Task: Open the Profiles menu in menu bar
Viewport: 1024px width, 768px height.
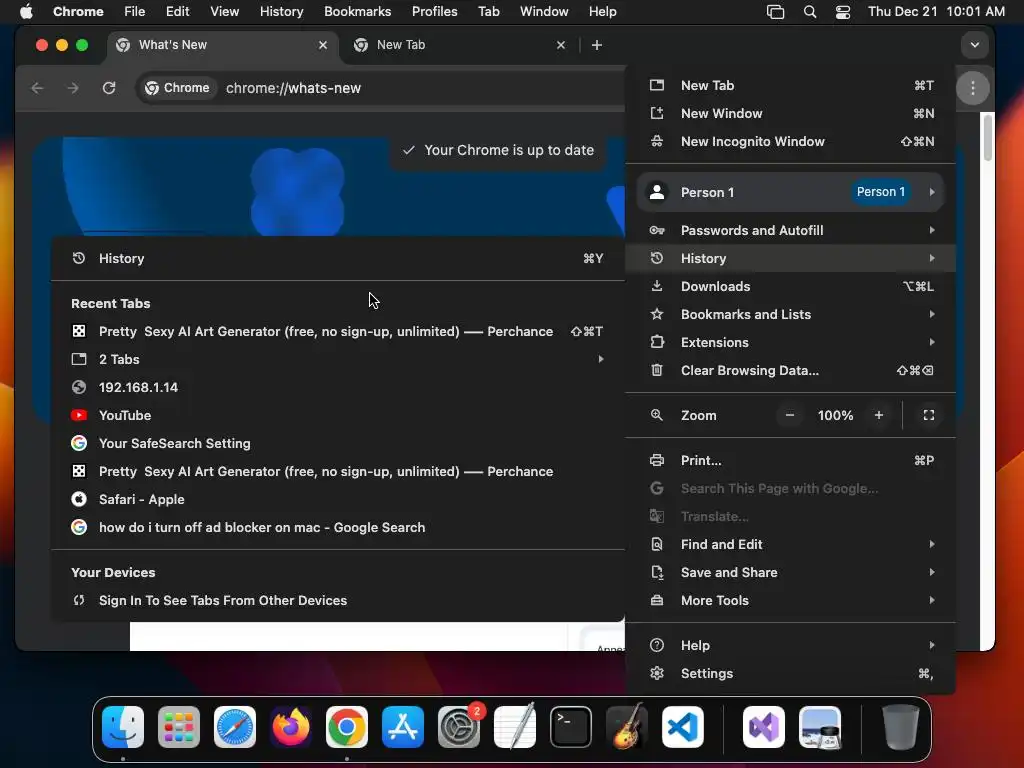Action: click(x=434, y=11)
